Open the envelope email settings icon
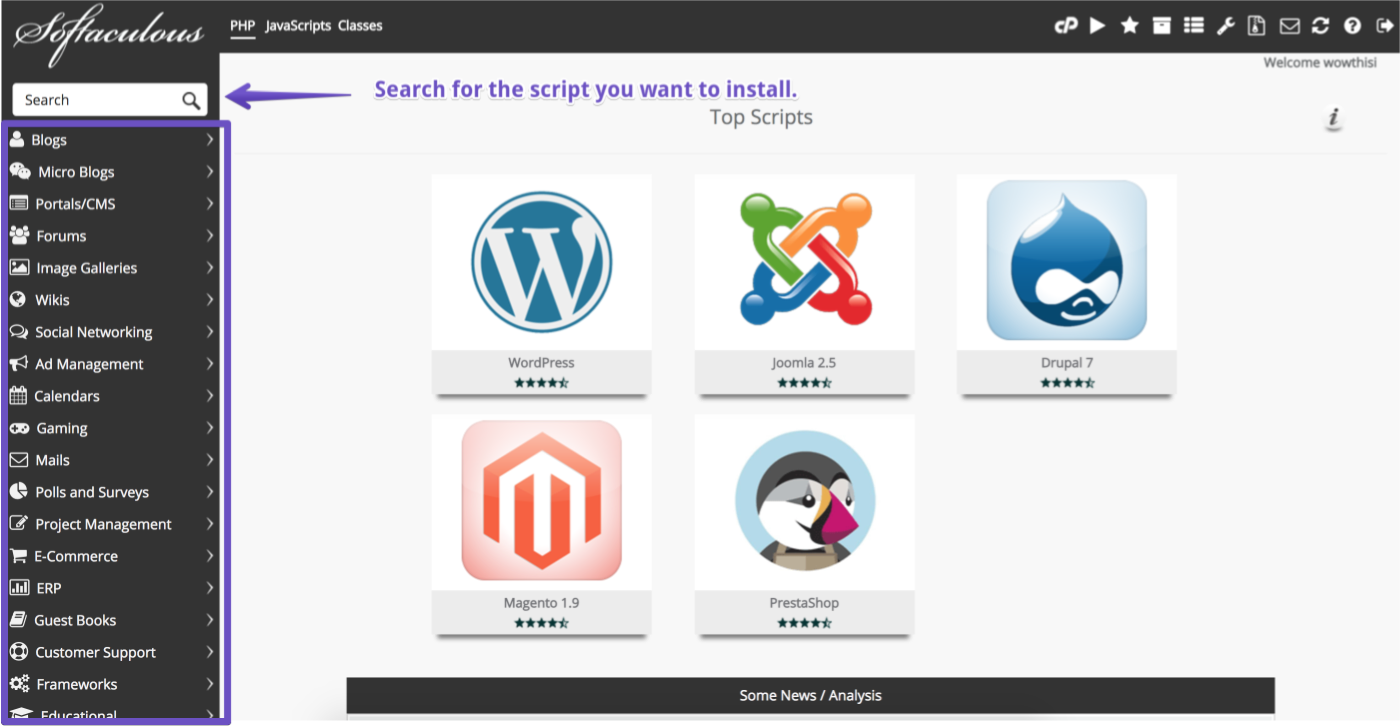 (1289, 26)
